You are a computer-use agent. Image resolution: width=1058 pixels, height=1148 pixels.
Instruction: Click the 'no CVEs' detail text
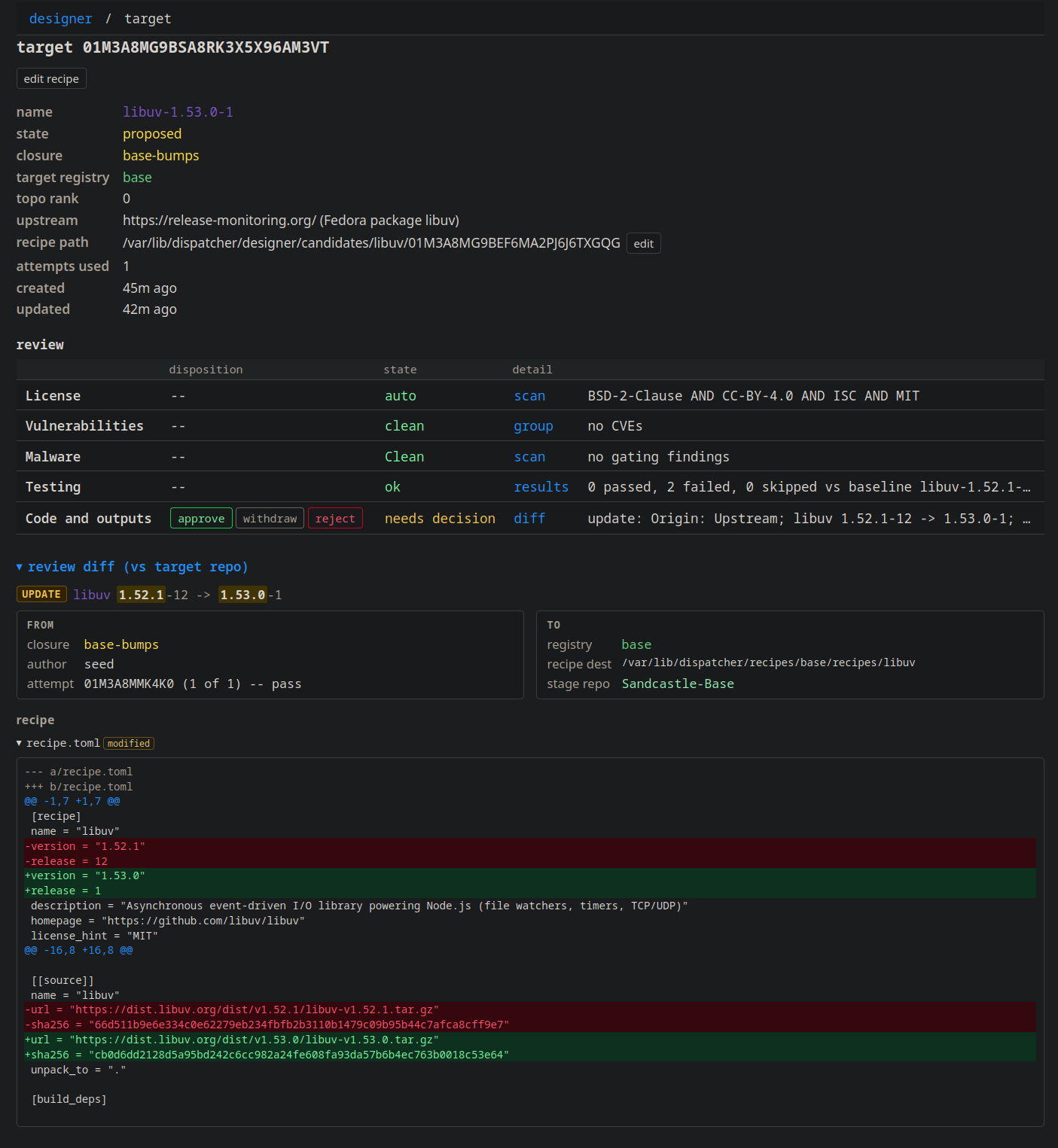coord(614,426)
